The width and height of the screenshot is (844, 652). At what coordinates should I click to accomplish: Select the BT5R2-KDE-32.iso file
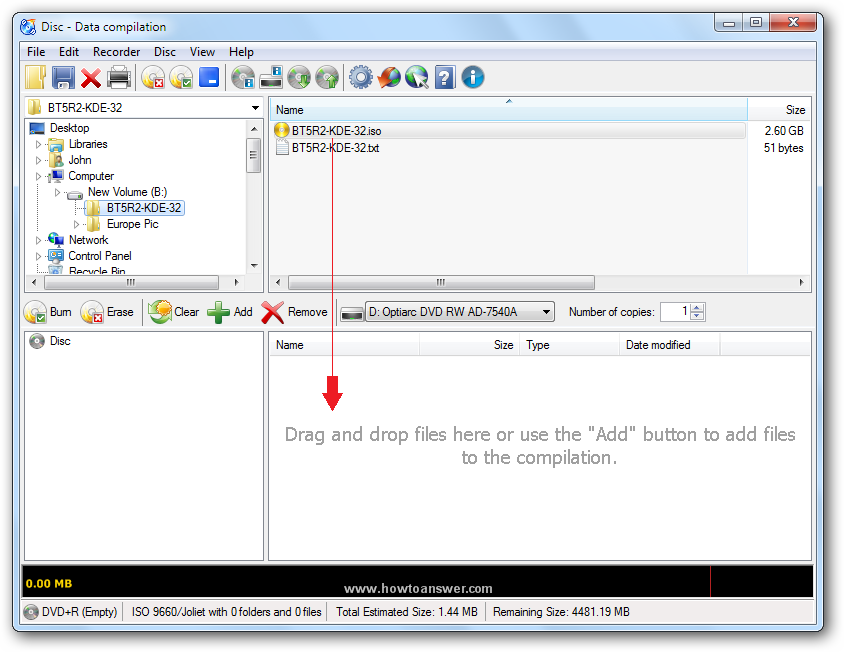[x=336, y=131]
